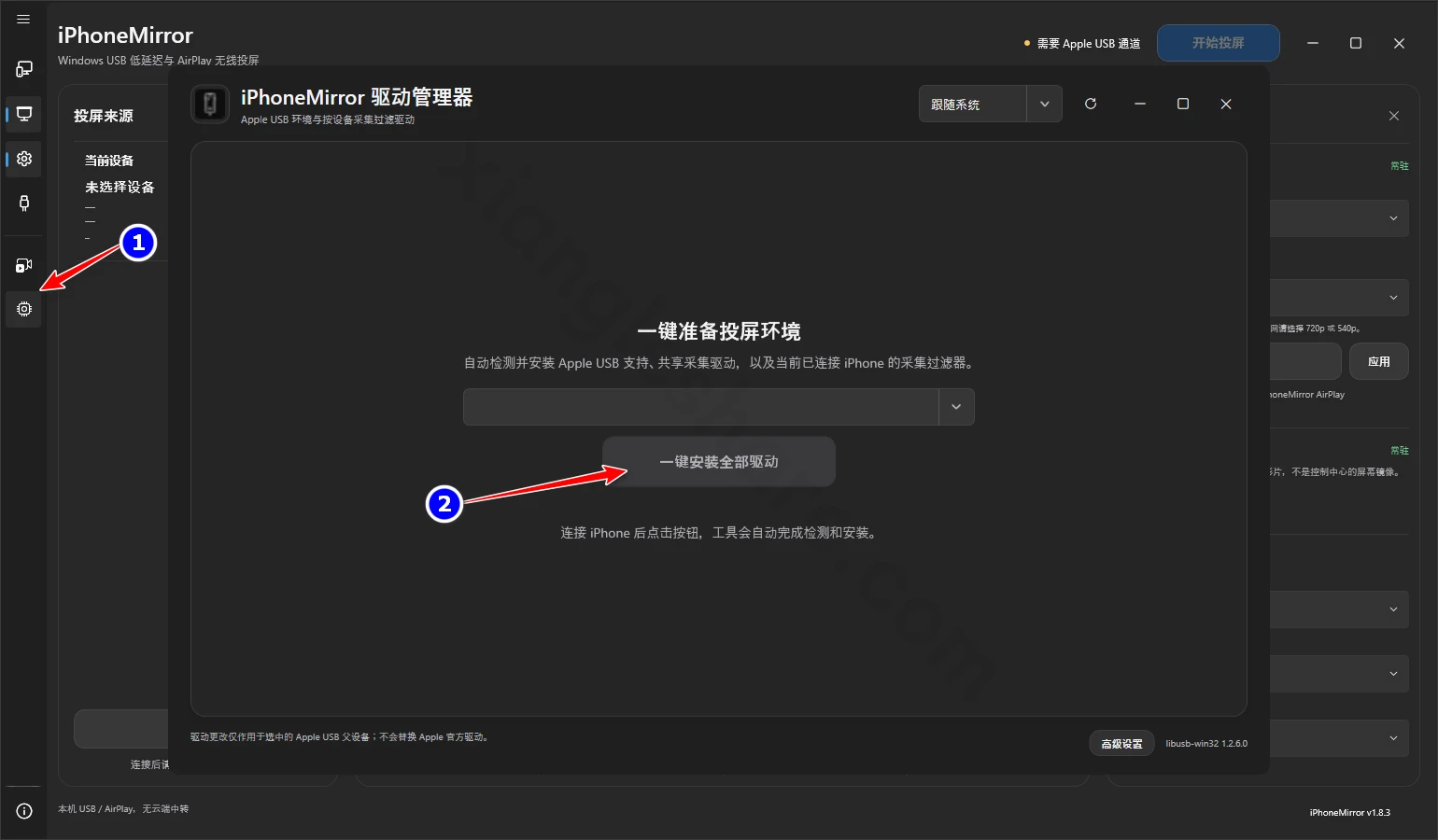Click the 投屏来源 heading in main window
Screen dimensions: 1438x840
tap(104, 116)
